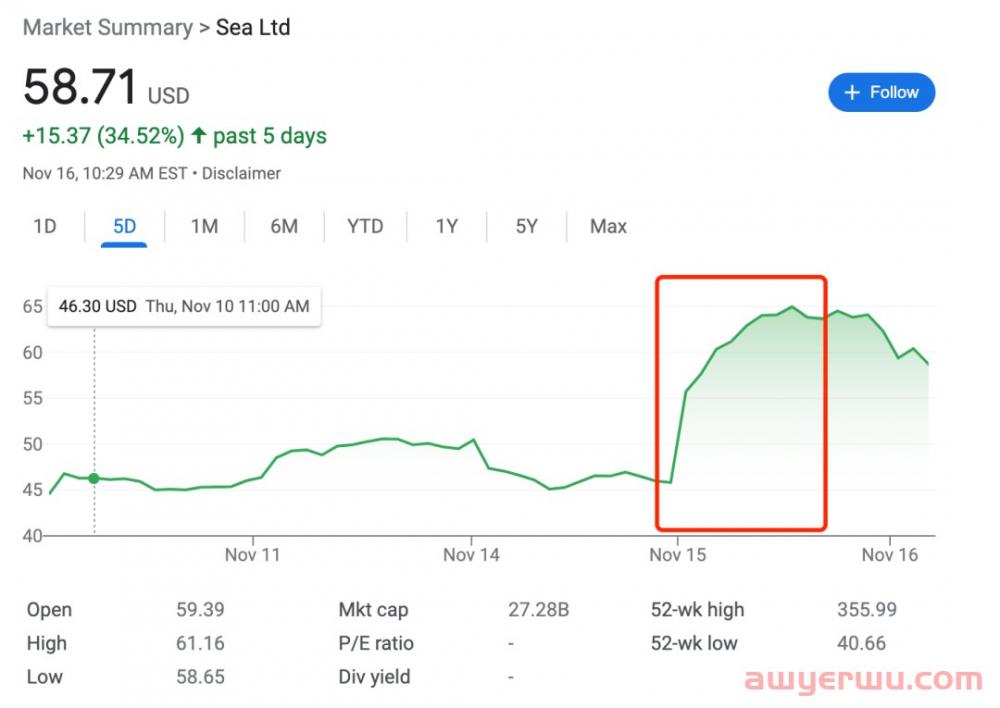
Task: Switch chart to 1M range
Action: [204, 226]
